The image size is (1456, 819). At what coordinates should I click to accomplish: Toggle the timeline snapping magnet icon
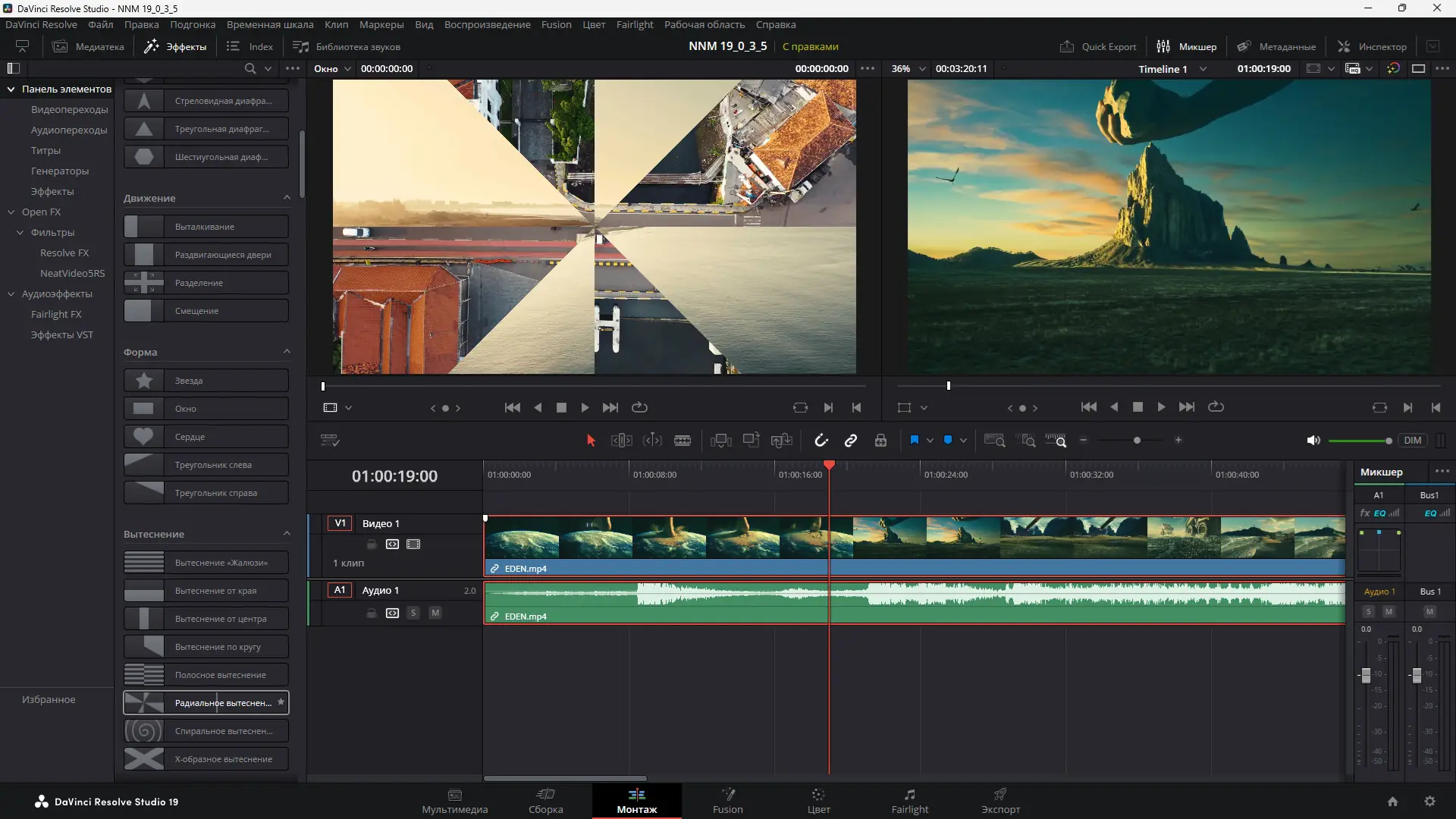821,441
